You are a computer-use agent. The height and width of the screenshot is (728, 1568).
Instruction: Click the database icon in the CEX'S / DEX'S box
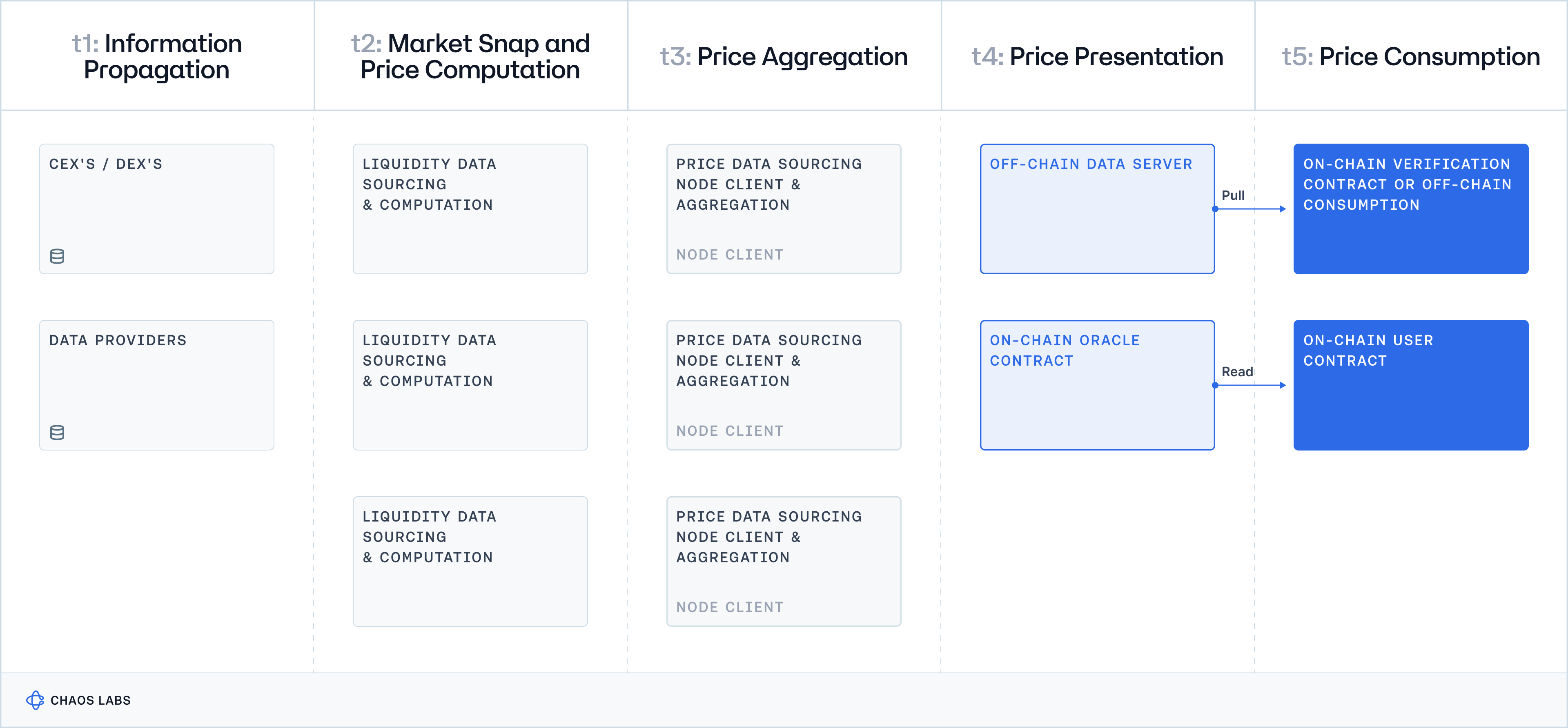pos(57,256)
